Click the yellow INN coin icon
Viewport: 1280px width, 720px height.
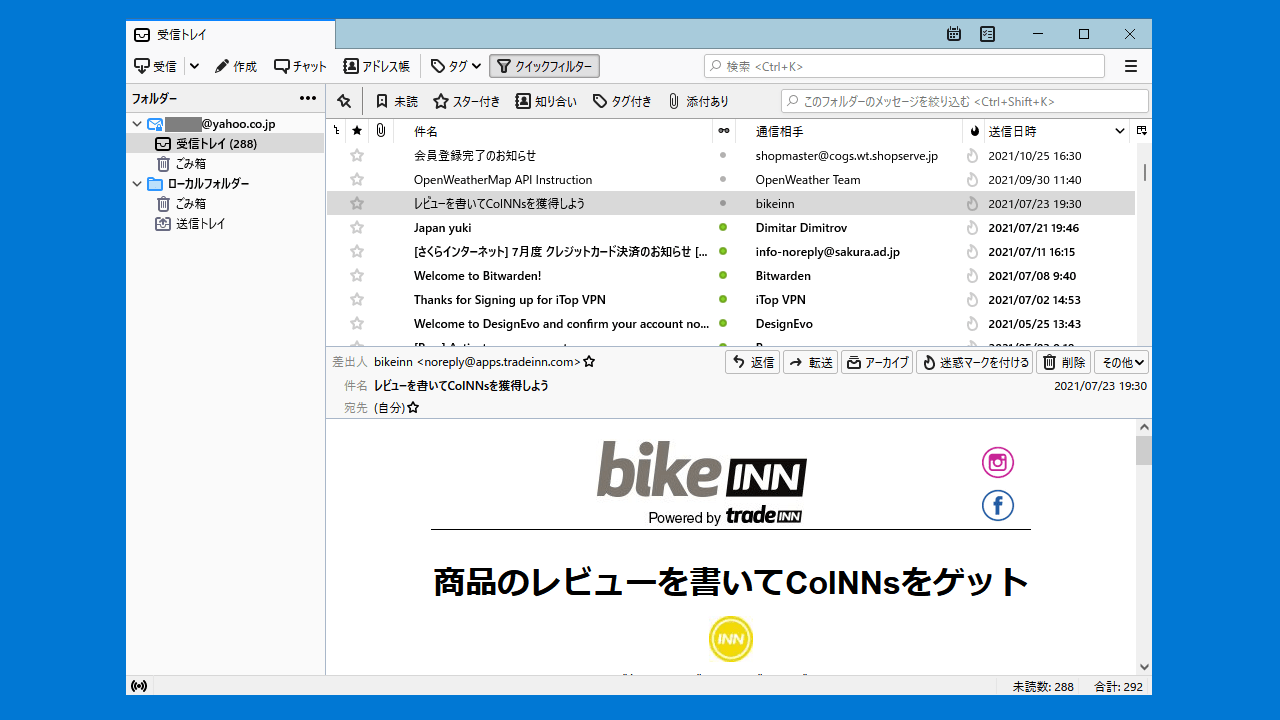[x=731, y=639]
